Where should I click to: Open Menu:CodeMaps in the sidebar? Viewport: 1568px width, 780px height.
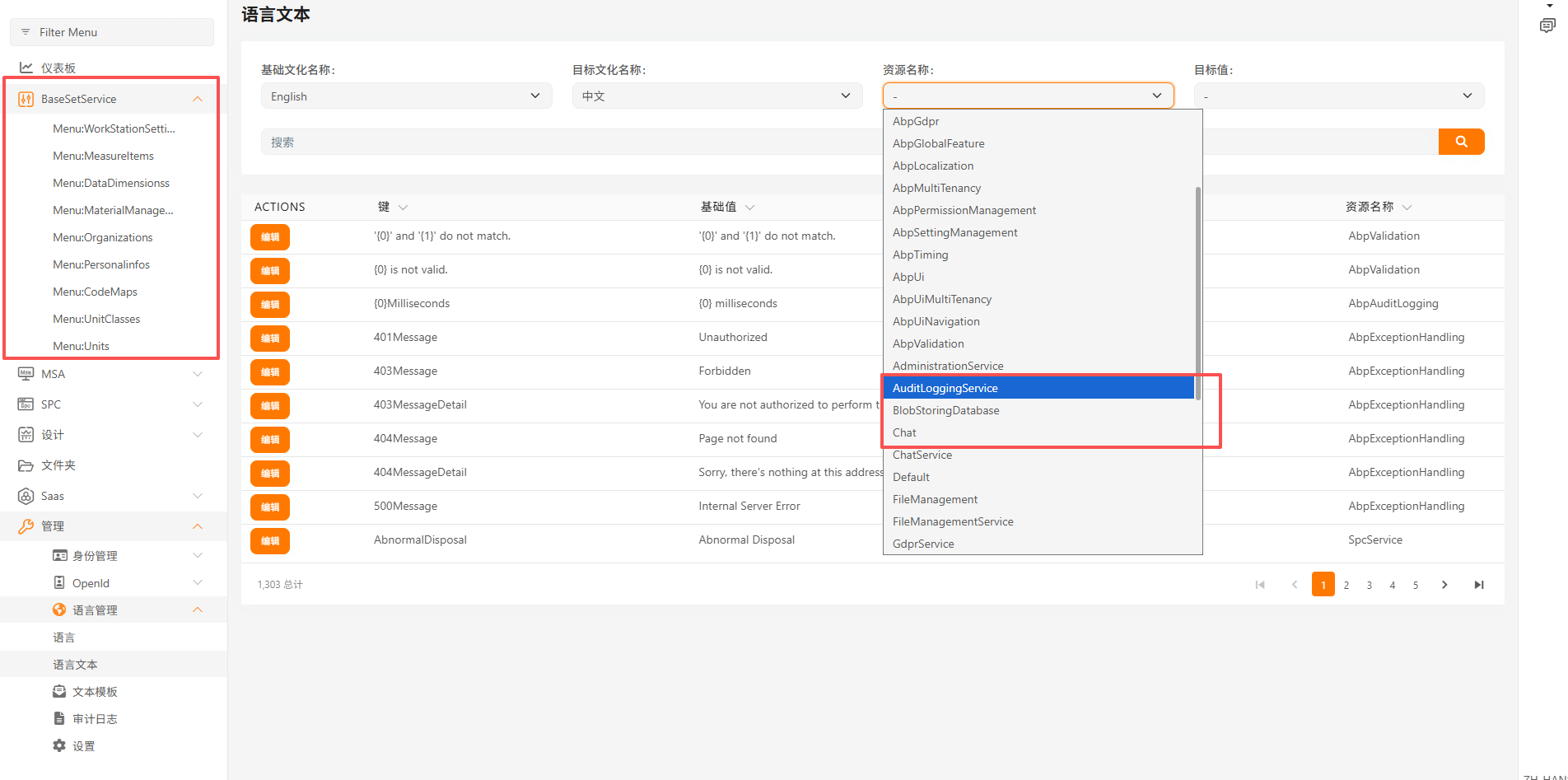(x=95, y=292)
